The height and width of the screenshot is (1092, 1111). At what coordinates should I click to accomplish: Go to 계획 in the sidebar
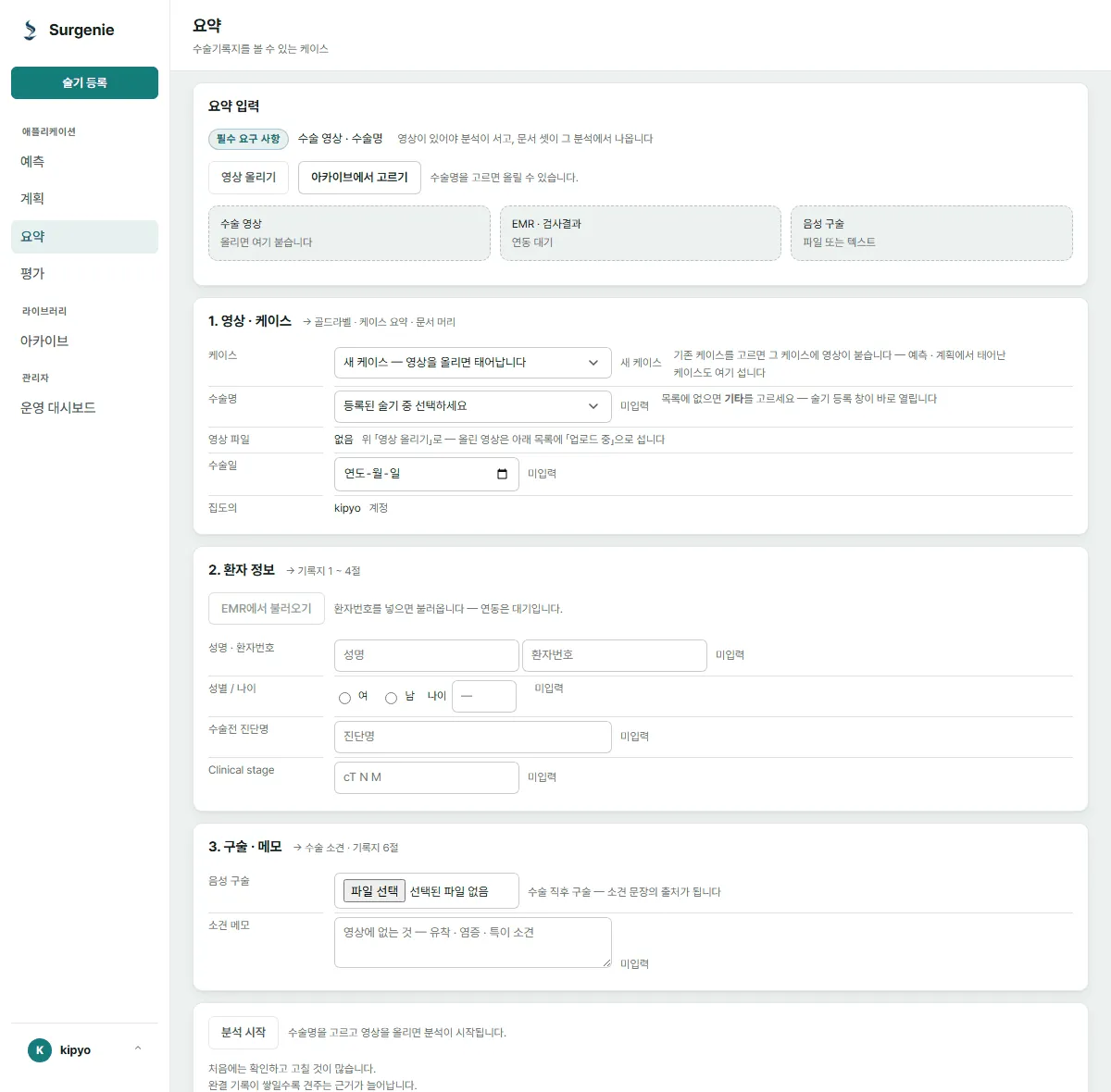click(84, 199)
